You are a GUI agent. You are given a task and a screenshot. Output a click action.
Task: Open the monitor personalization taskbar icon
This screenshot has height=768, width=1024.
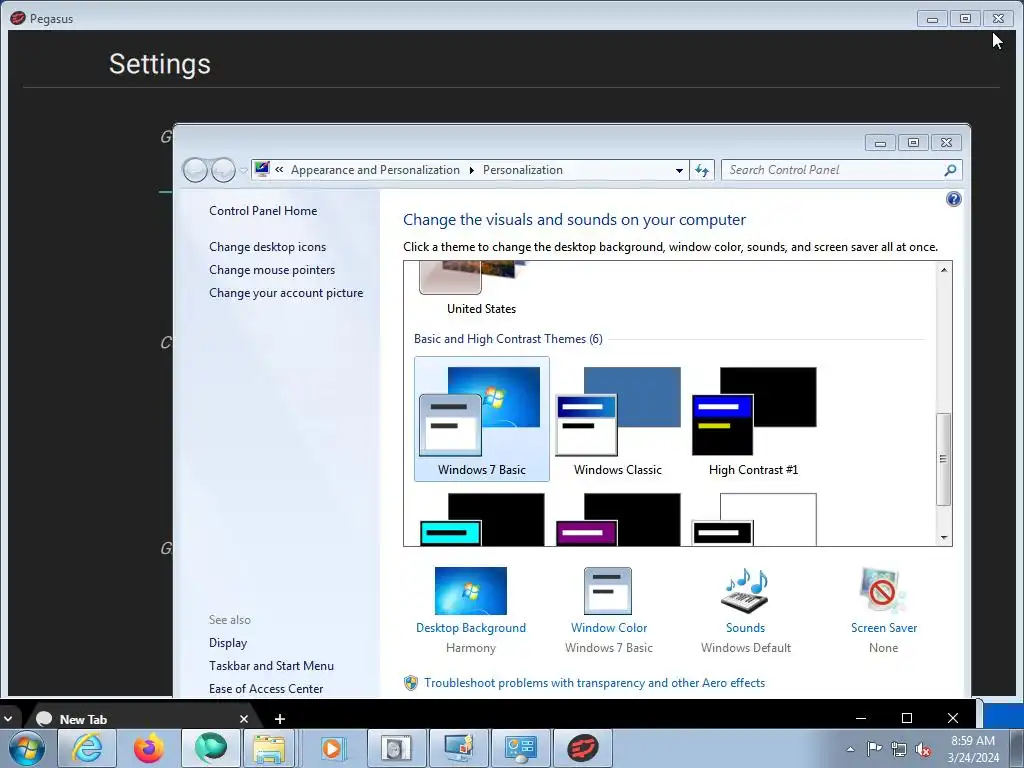[x=458, y=748]
